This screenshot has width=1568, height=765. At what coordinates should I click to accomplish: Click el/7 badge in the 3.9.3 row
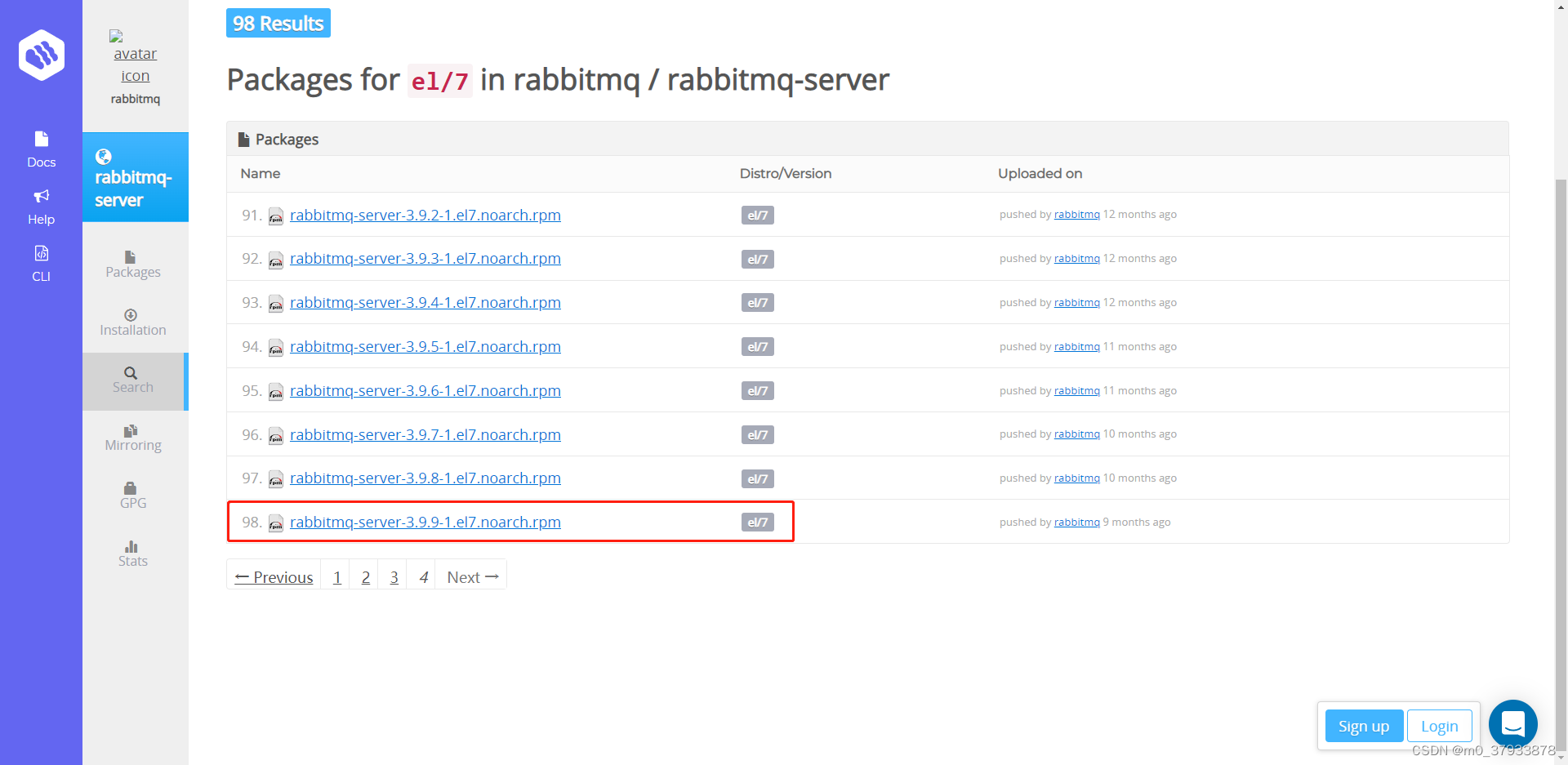coord(758,260)
